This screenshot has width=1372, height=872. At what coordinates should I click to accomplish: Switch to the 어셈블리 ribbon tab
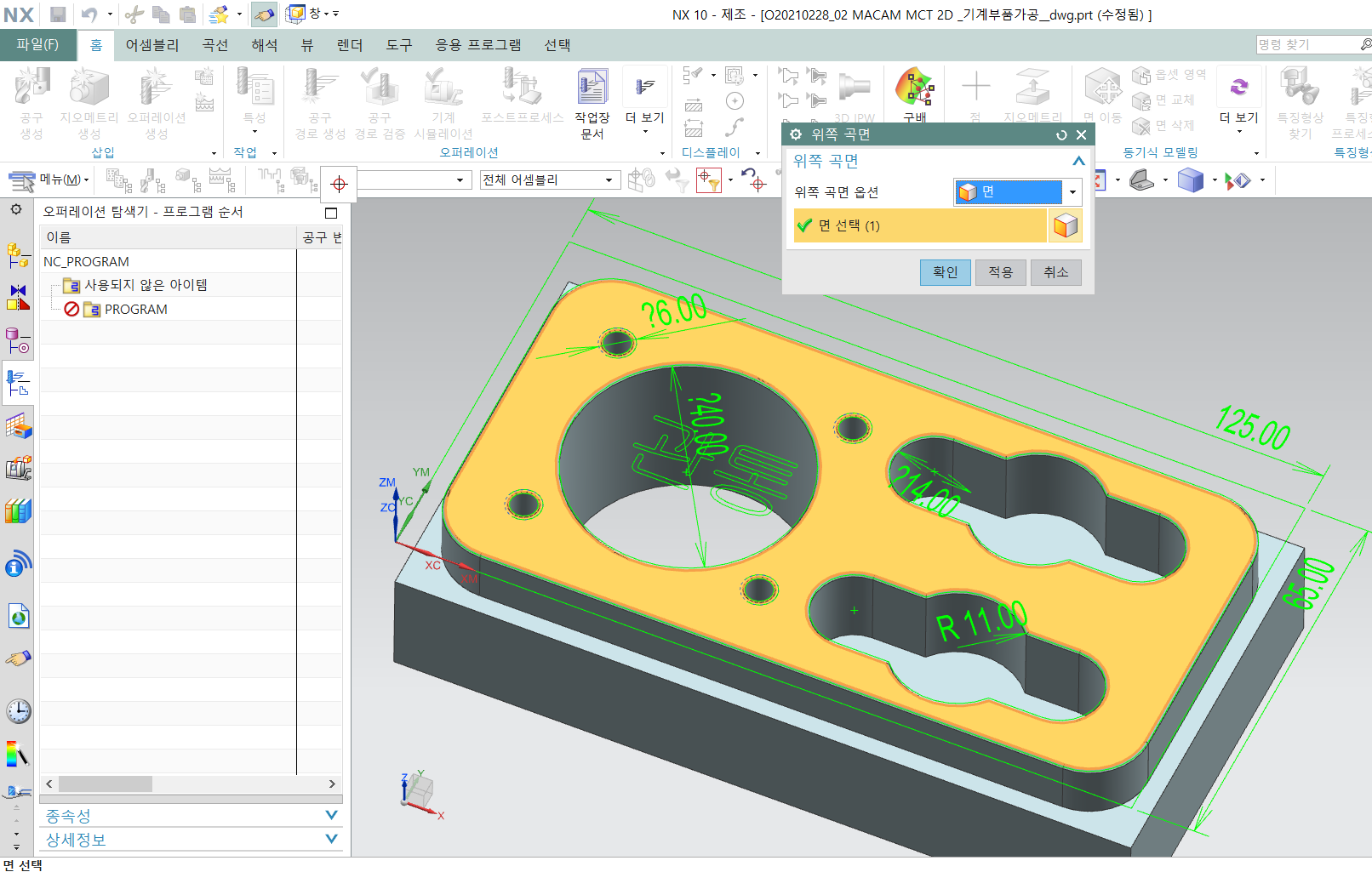[152, 45]
